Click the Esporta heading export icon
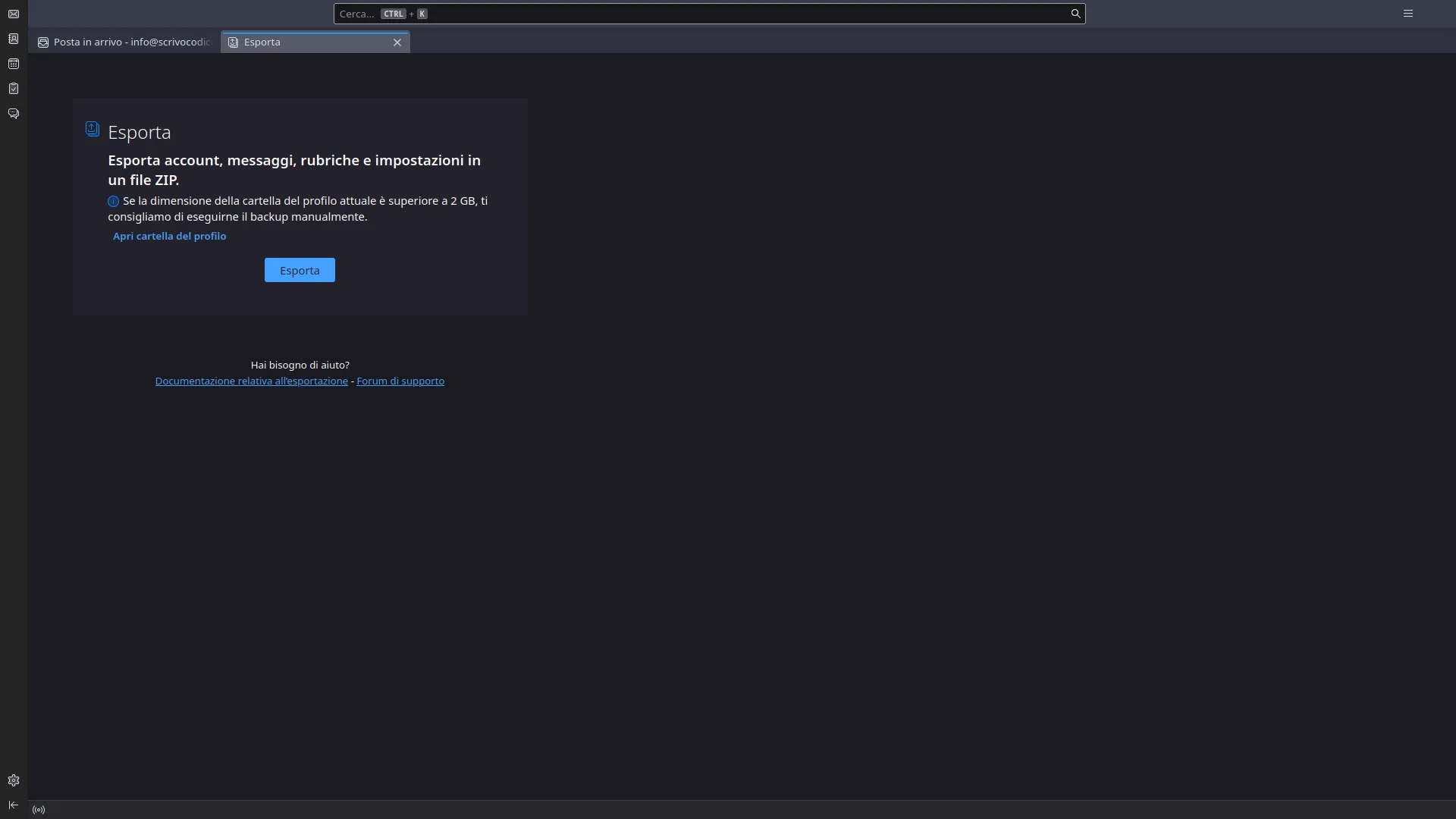1456x819 pixels. 93,130
